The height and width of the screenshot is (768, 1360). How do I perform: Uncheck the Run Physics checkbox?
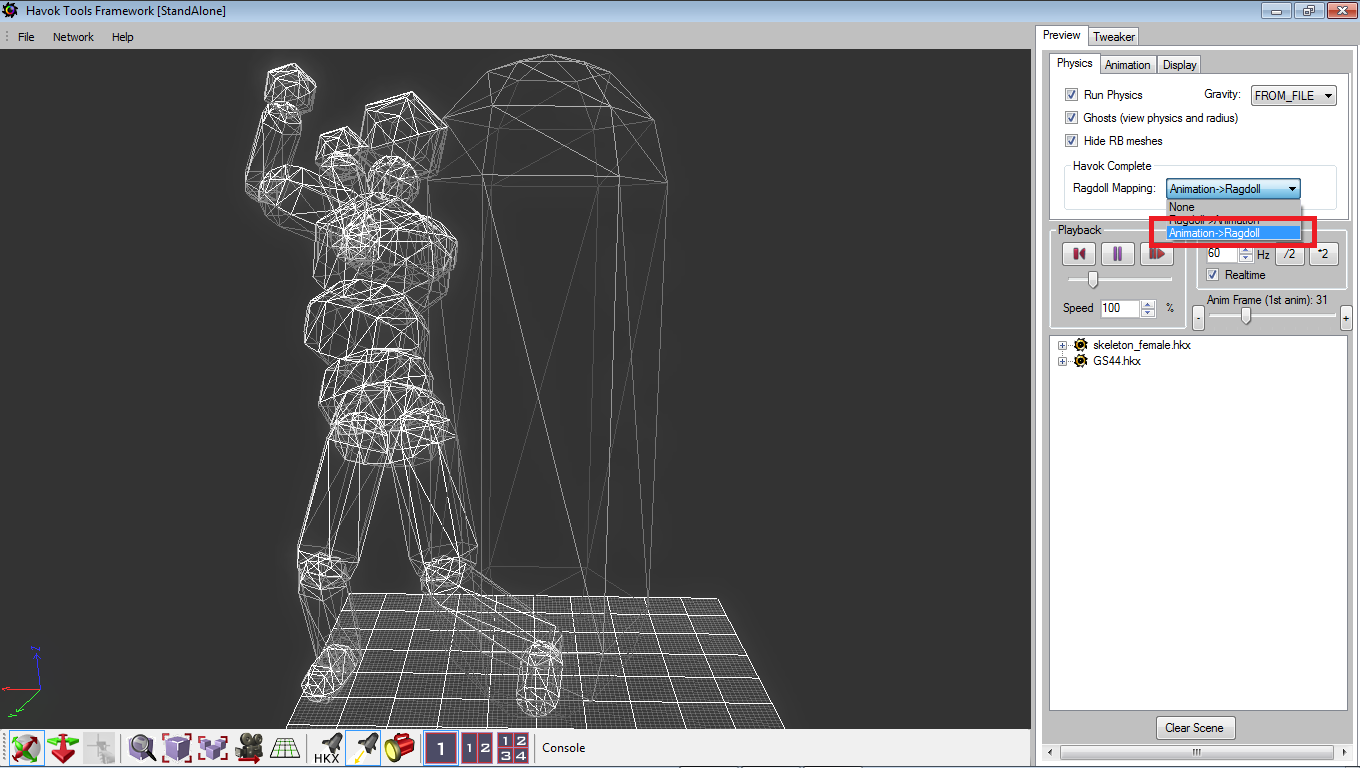(x=1071, y=95)
